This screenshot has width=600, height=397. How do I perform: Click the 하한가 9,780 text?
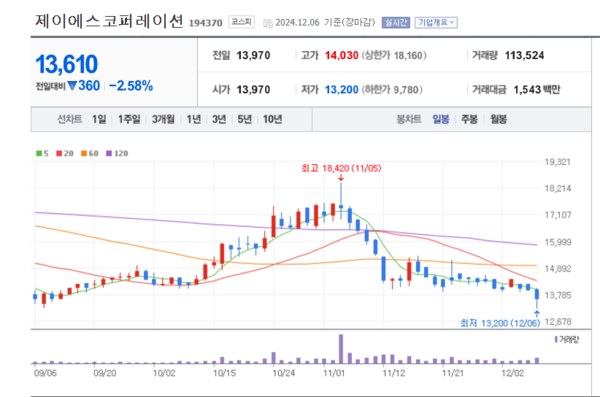392,90
